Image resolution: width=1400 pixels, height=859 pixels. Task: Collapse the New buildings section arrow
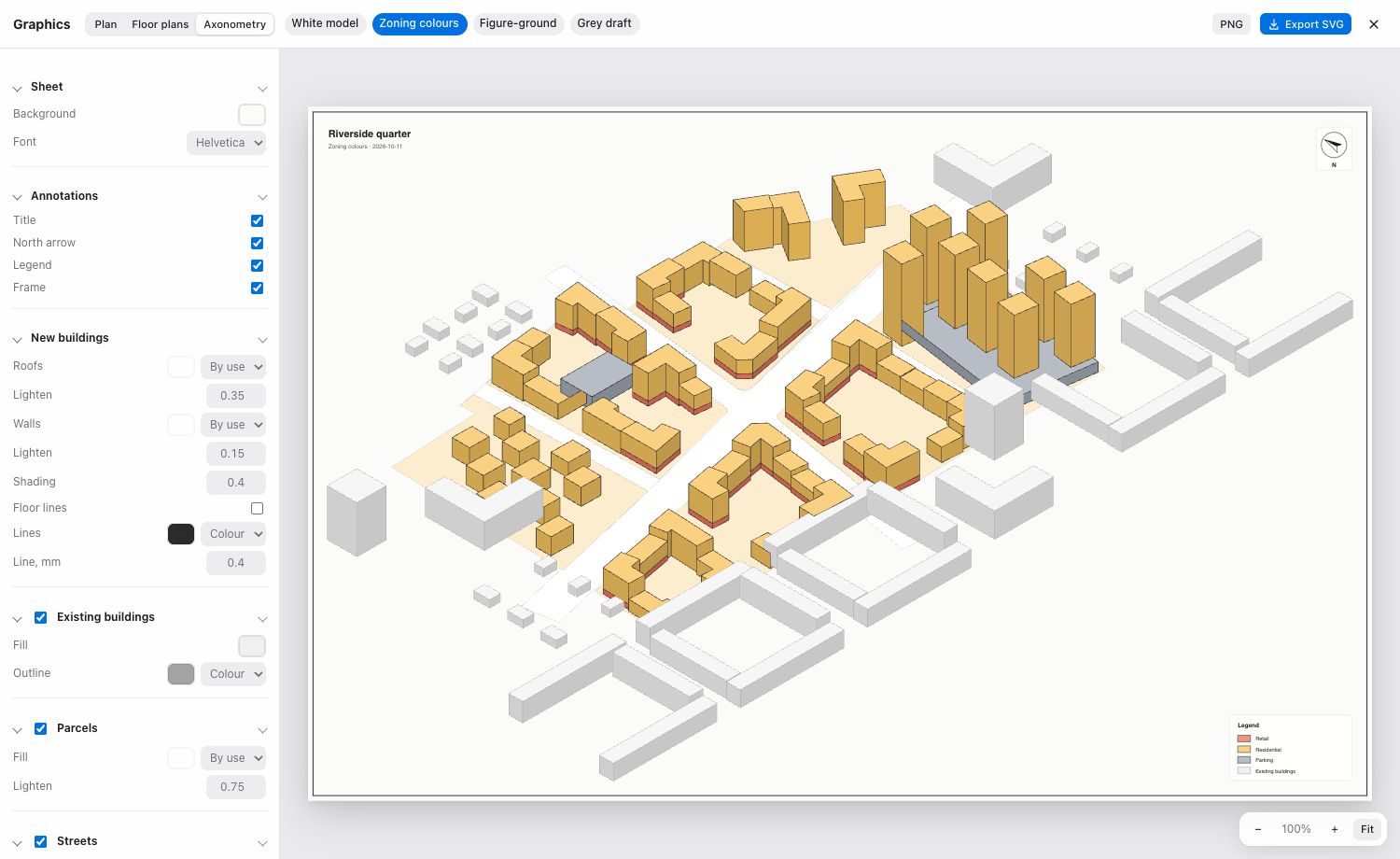pyautogui.click(x=17, y=339)
